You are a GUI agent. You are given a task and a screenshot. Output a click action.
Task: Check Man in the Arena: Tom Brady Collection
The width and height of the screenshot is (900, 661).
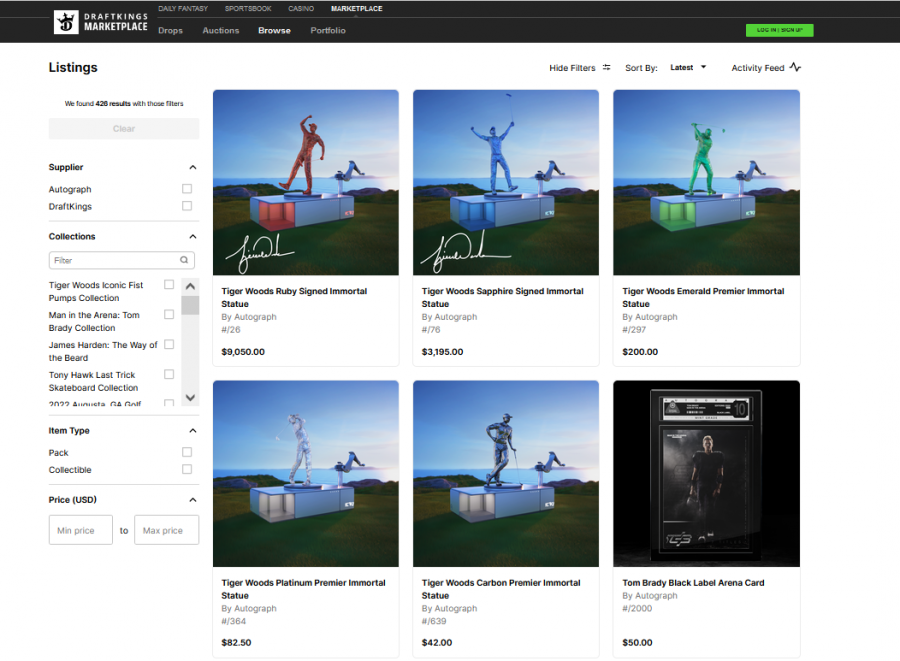tap(169, 314)
